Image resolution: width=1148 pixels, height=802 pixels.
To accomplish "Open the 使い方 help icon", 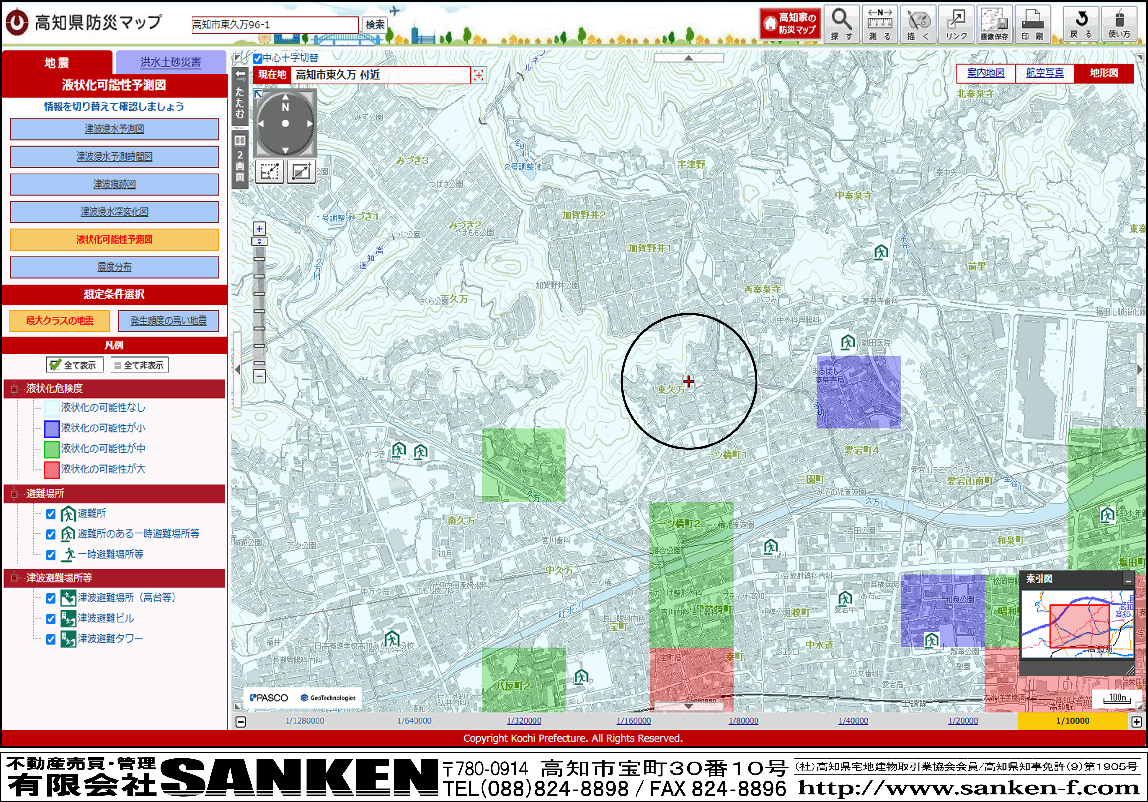I will click(x=1119, y=23).
